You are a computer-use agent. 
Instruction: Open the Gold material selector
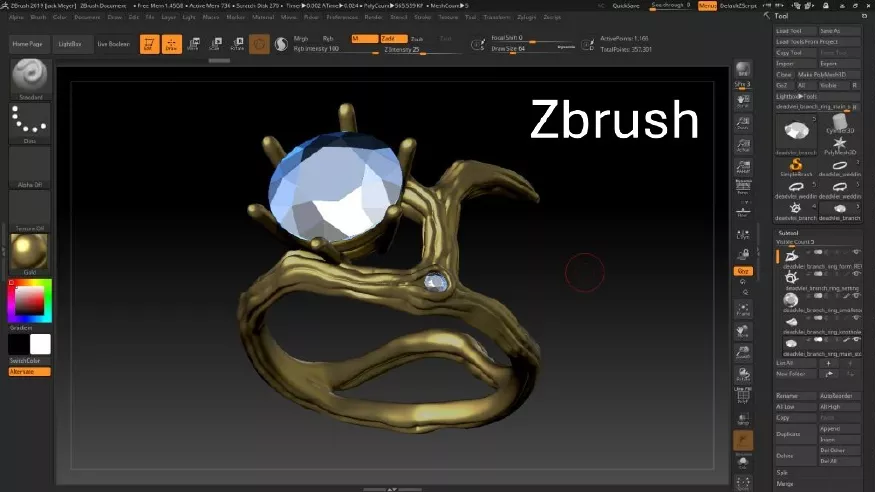pos(30,254)
